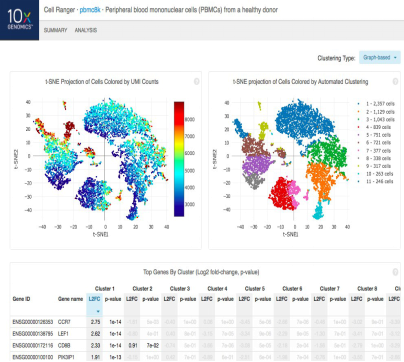Click the gene ID for the LEF1 row
Image resolution: width=404 pixels, height=362 pixels.
pyautogui.click(x=33, y=334)
